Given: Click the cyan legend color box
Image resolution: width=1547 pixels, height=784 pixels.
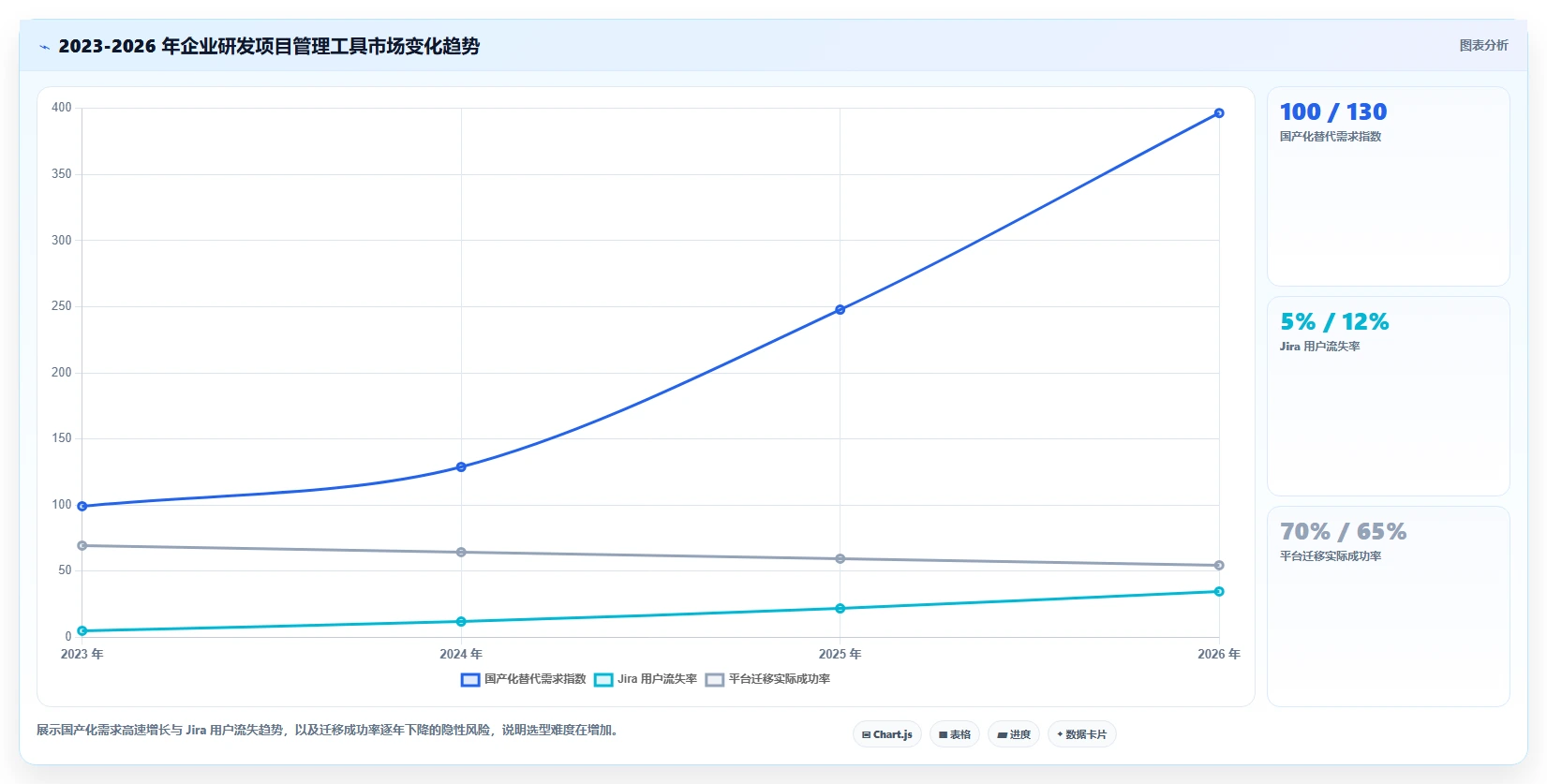Looking at the screenshot, I should tap(603, 679).
